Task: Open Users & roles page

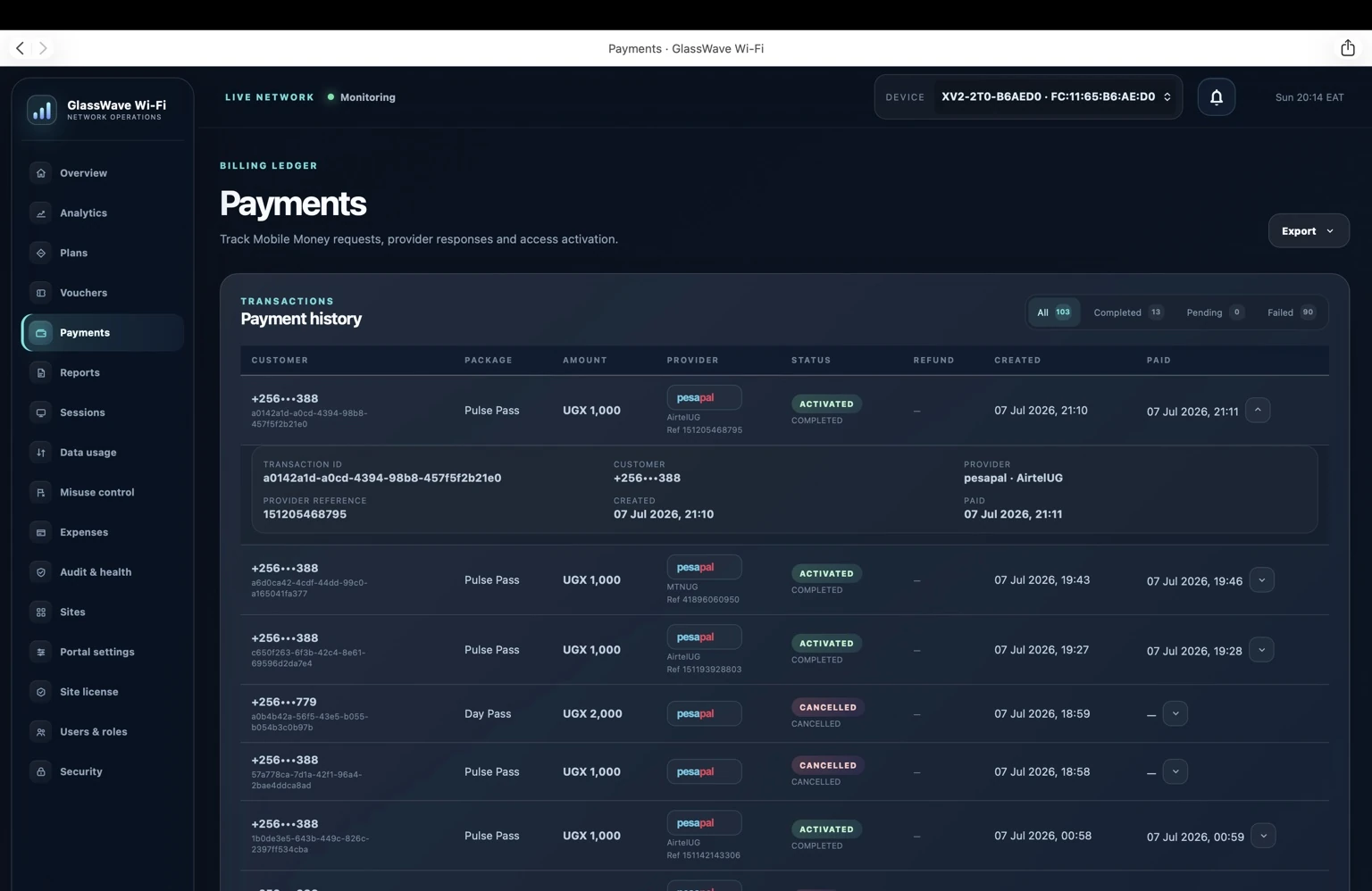Action: pyautogui.click(x=103, y=731)
